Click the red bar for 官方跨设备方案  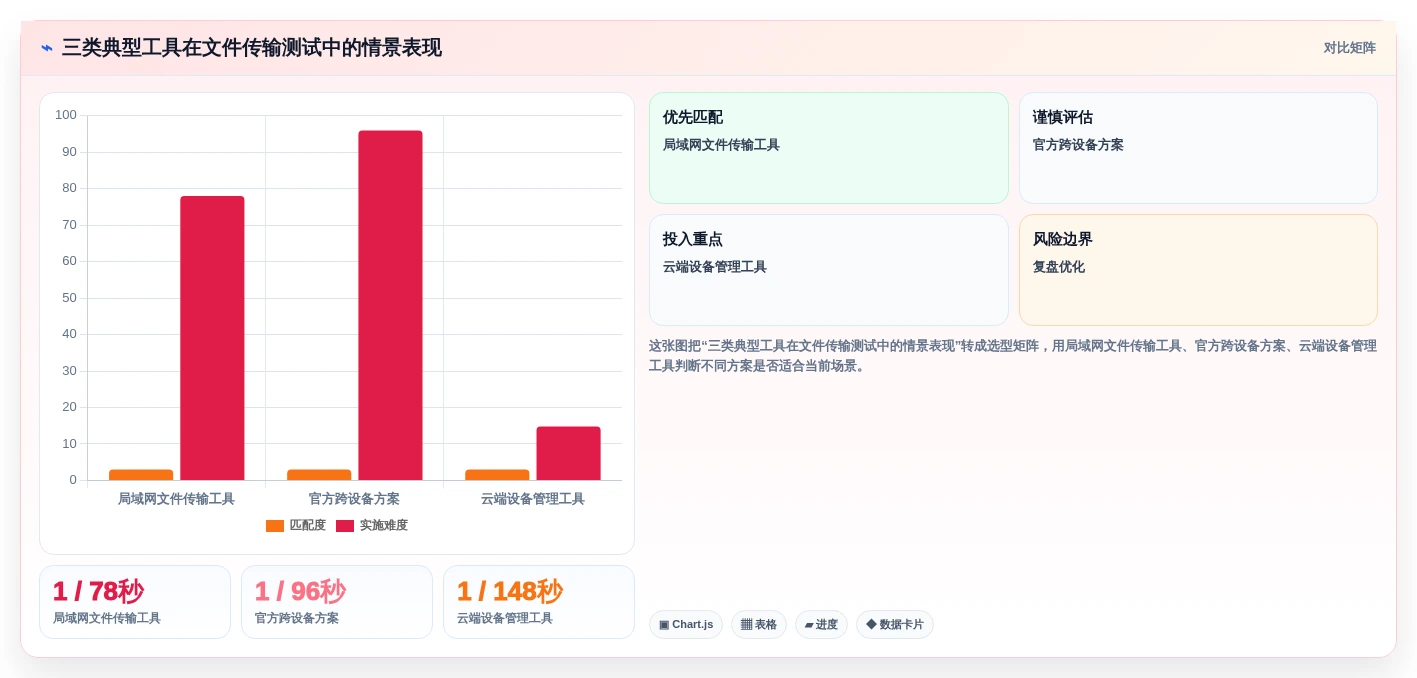pos(390,305)
